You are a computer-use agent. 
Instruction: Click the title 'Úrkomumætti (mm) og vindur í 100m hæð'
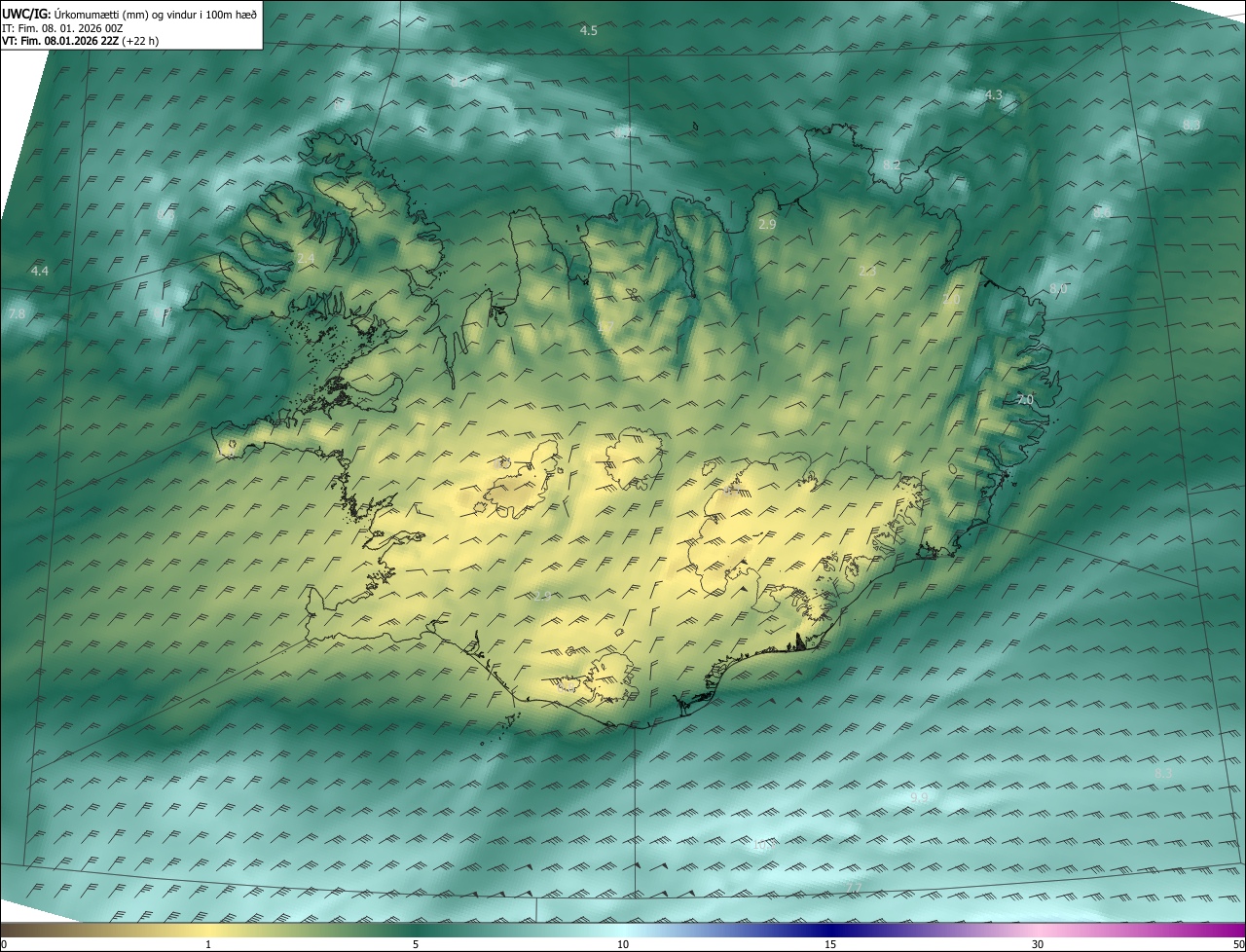click(x=155, y=14)
